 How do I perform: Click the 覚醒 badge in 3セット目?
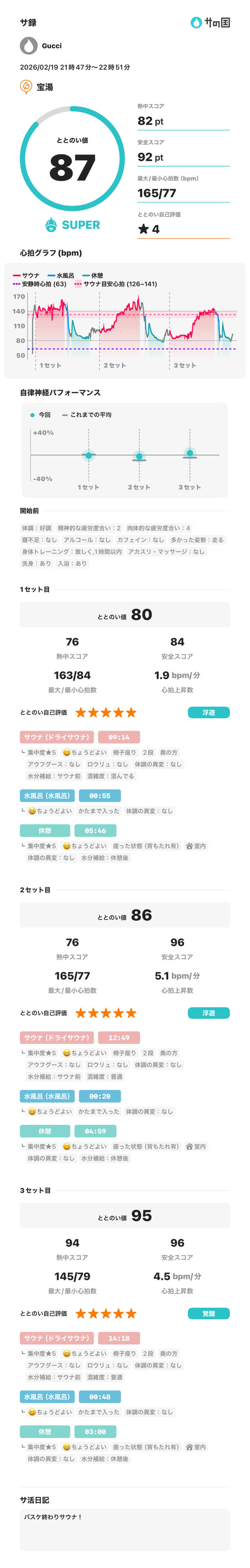[x=209, y=1313]
